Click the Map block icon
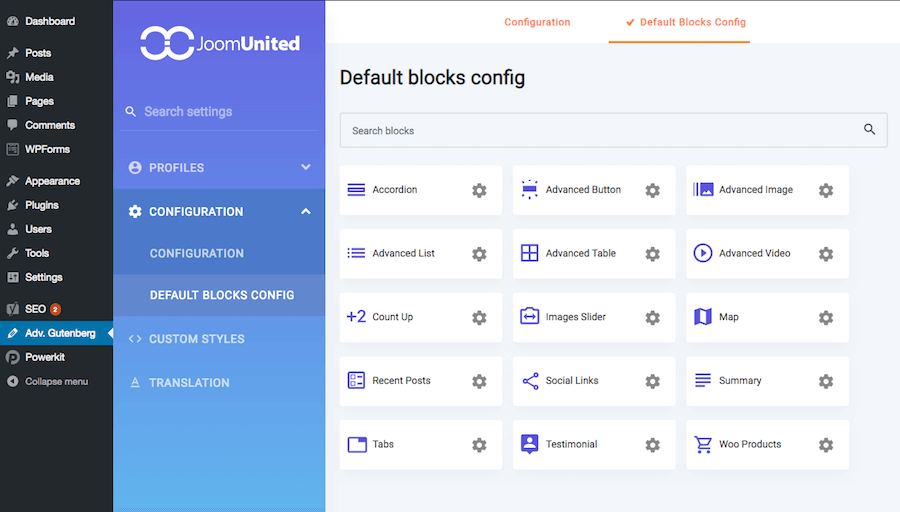Image resolution: width=900 pixels, height=512 pixels. click(703, 316)
